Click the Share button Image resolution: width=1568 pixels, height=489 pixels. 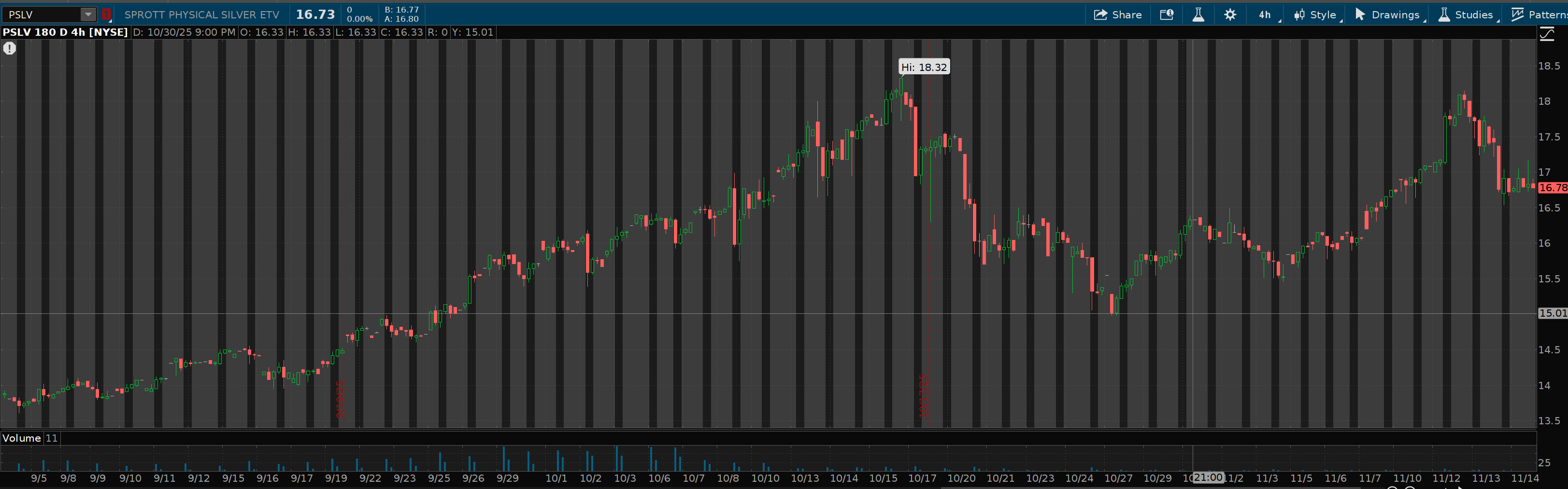pos(1118,14)
